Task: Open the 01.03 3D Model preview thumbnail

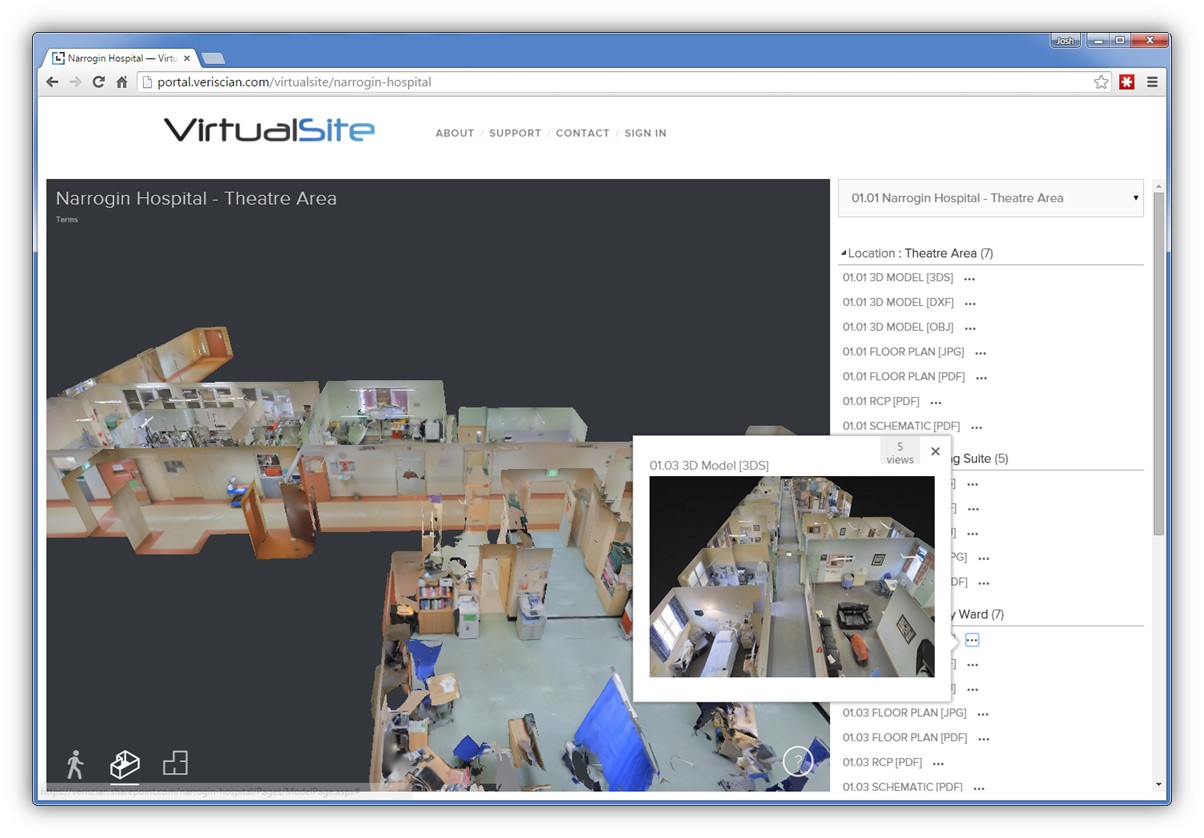Action: (x=792, y=576)
